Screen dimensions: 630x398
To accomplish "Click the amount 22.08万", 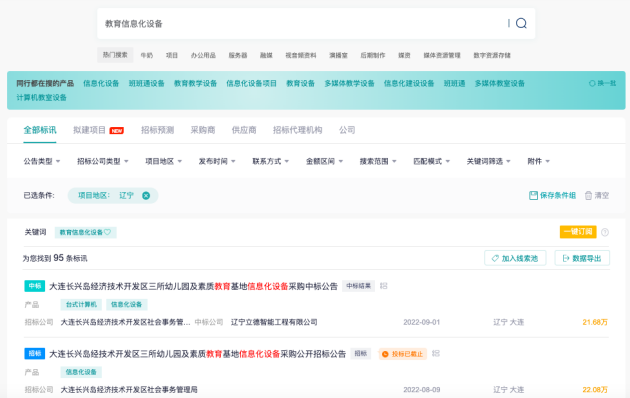I will click(595, 390).
